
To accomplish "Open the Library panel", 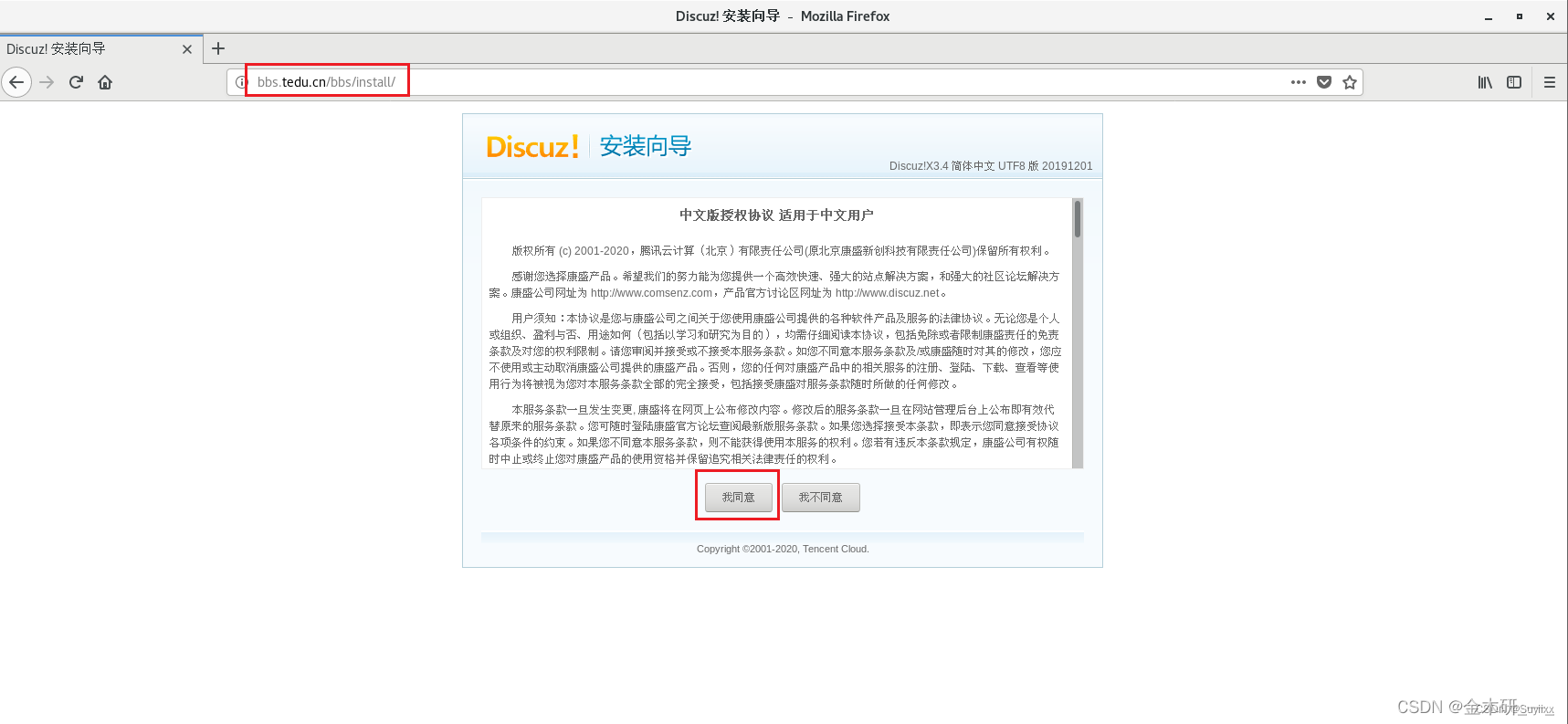I will 1485,82.
